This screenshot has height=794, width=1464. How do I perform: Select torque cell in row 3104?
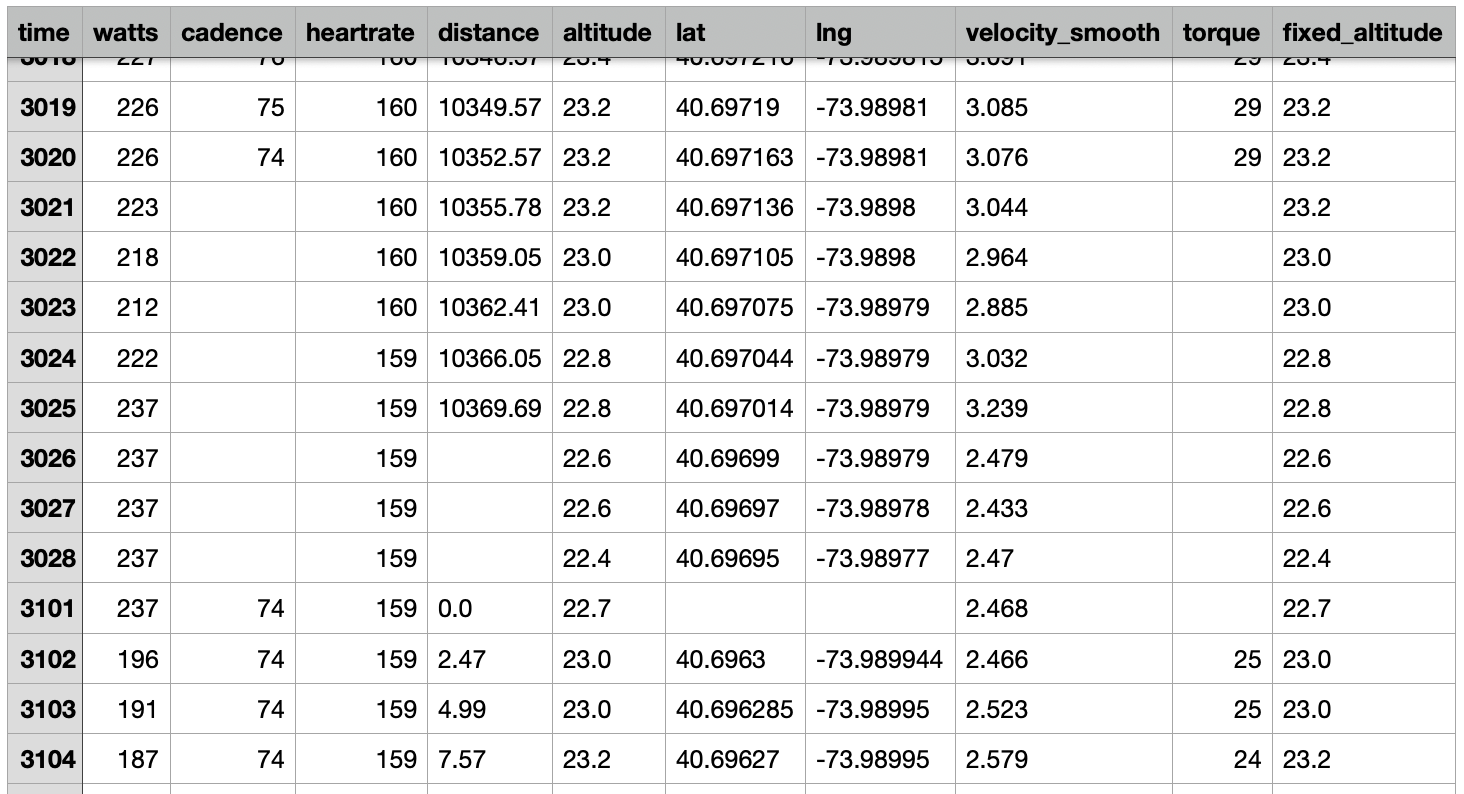coord(1222,759)
